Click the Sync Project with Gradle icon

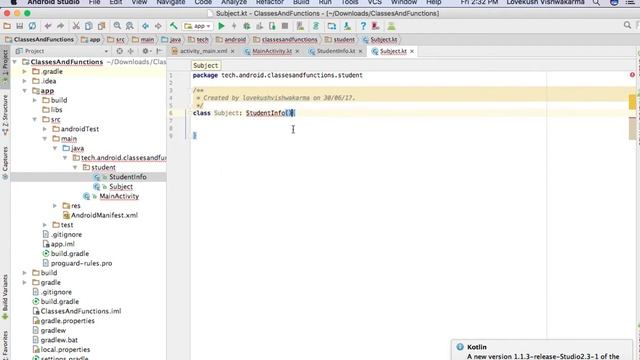(x=316, y=26)
